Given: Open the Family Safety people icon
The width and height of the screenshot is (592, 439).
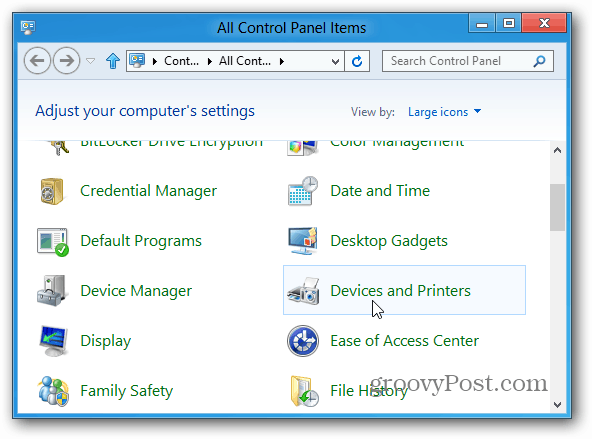Looking at the screenshot, I should (x=53, y=391).
